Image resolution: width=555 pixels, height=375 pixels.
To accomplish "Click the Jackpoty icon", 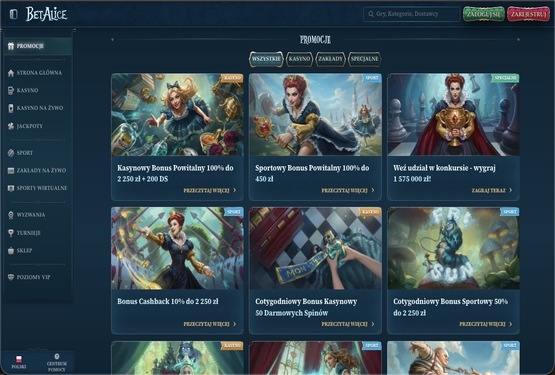I will 11,126.
